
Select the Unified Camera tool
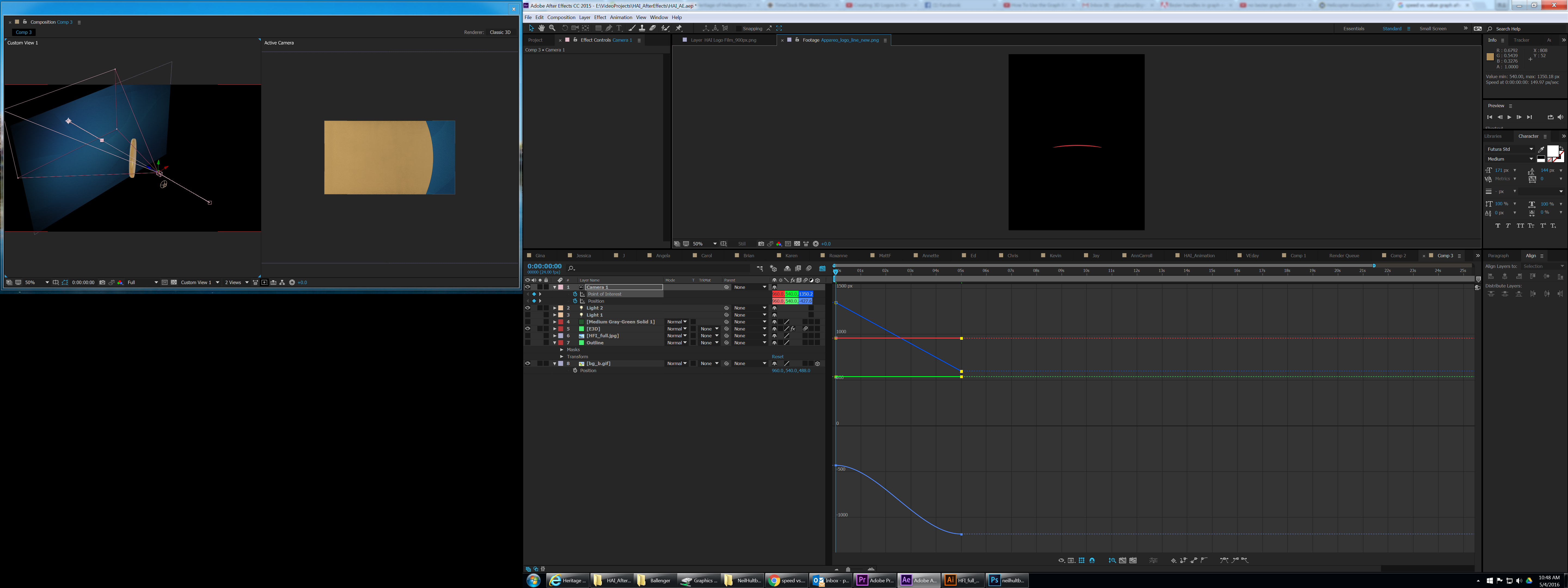point(575,28)
